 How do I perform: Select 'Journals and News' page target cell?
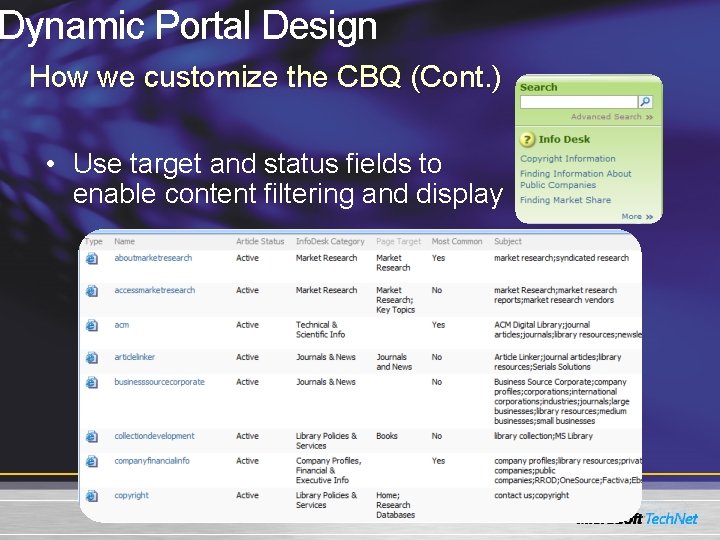coord(394,362)
